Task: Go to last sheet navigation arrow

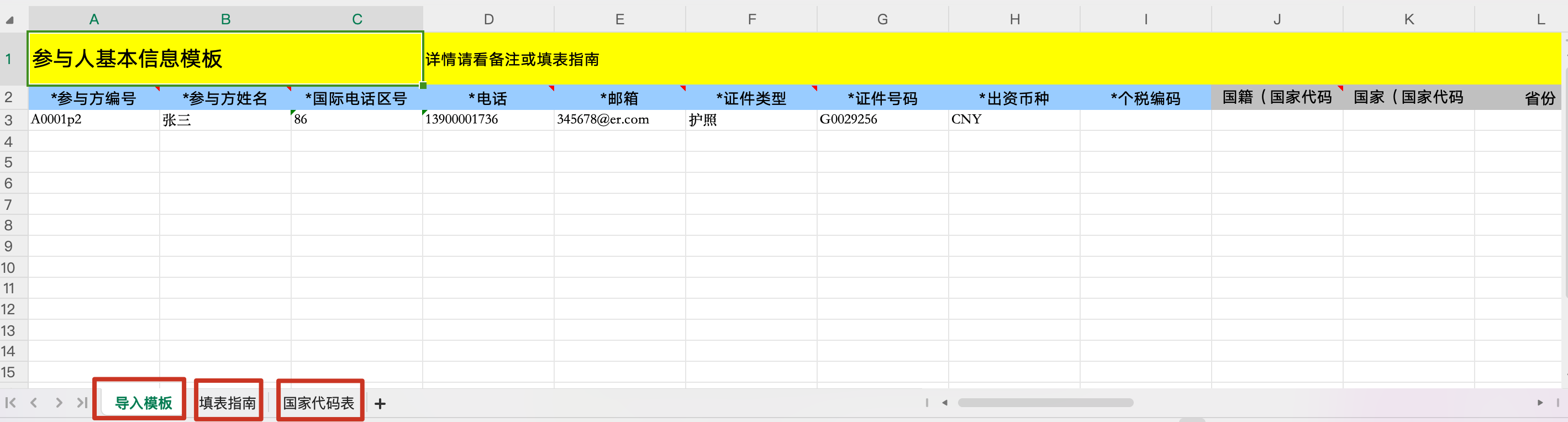Action: (82, 403)
